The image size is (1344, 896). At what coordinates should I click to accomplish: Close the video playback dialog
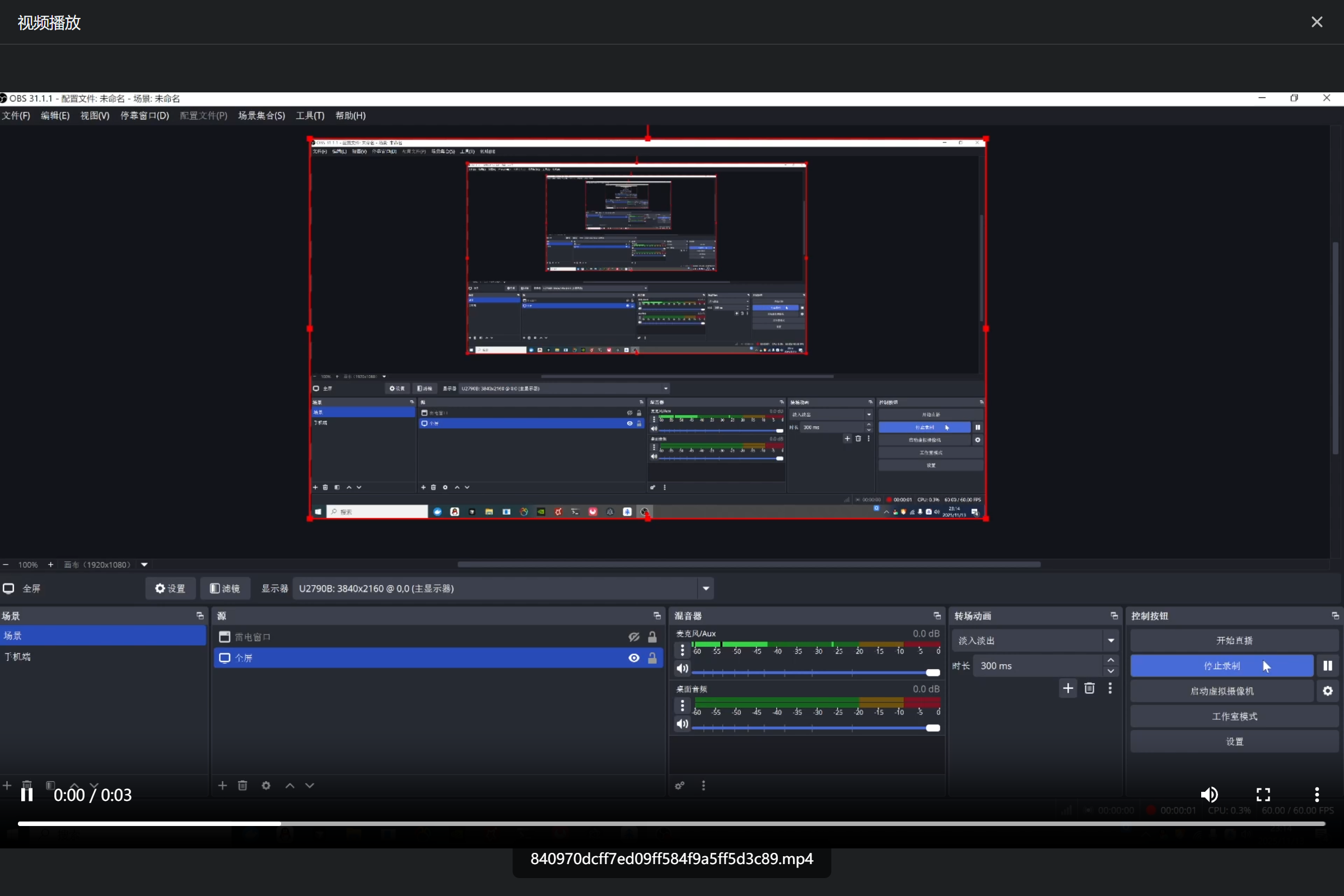tap(1317, 22)
